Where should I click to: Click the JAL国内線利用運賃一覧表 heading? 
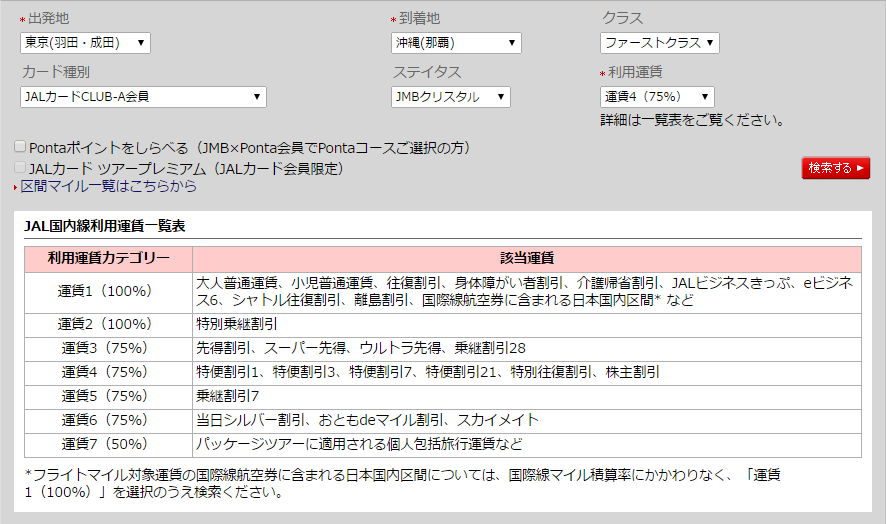(105, 226)
